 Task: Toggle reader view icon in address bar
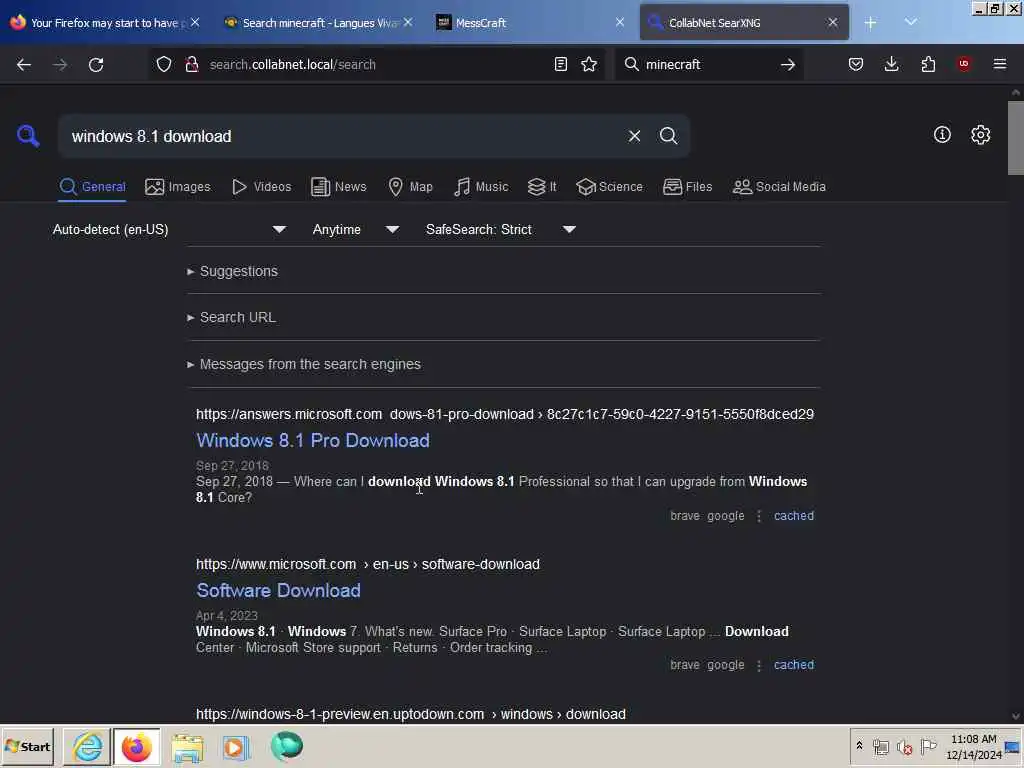[560, 64]
